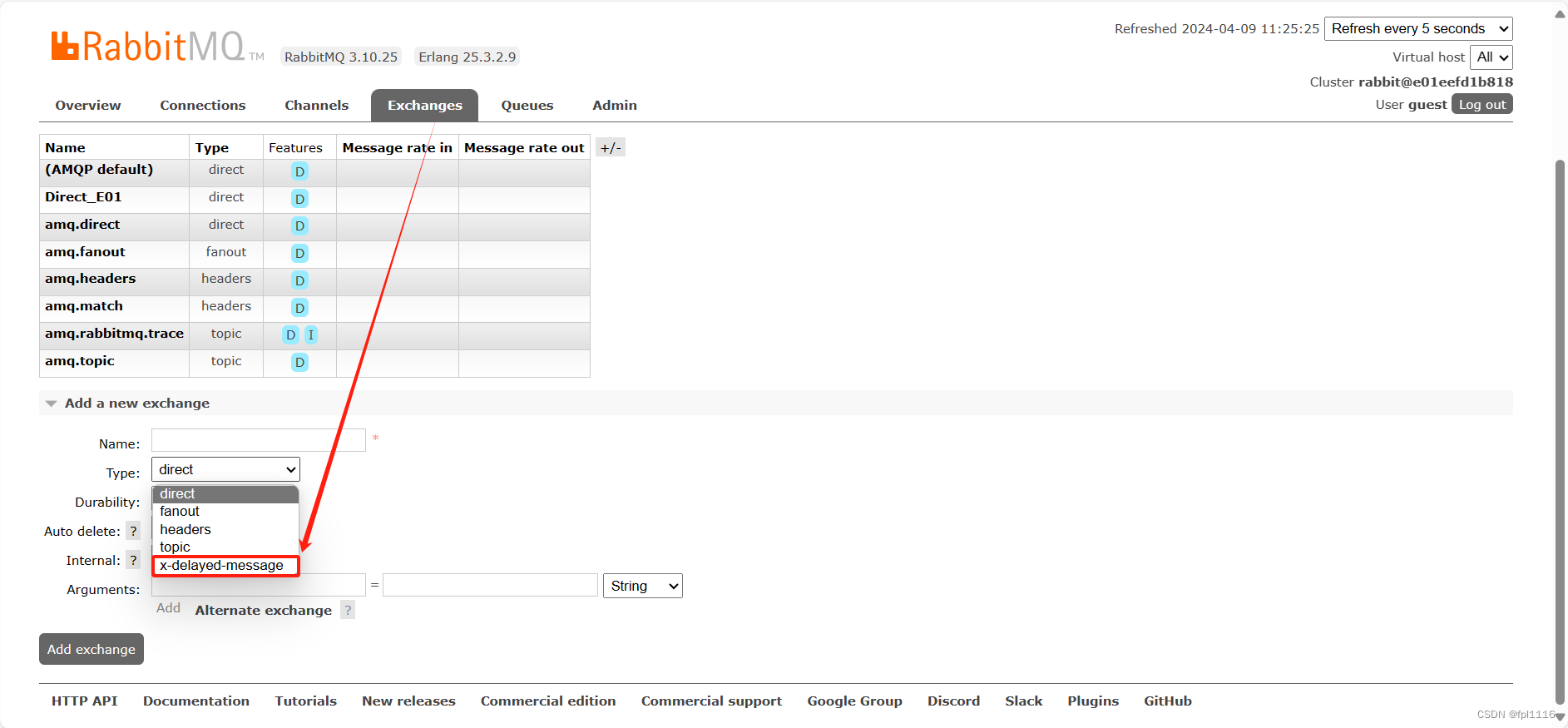Switch to the Queues tab
1568x728 pixels.
(527, 106)
